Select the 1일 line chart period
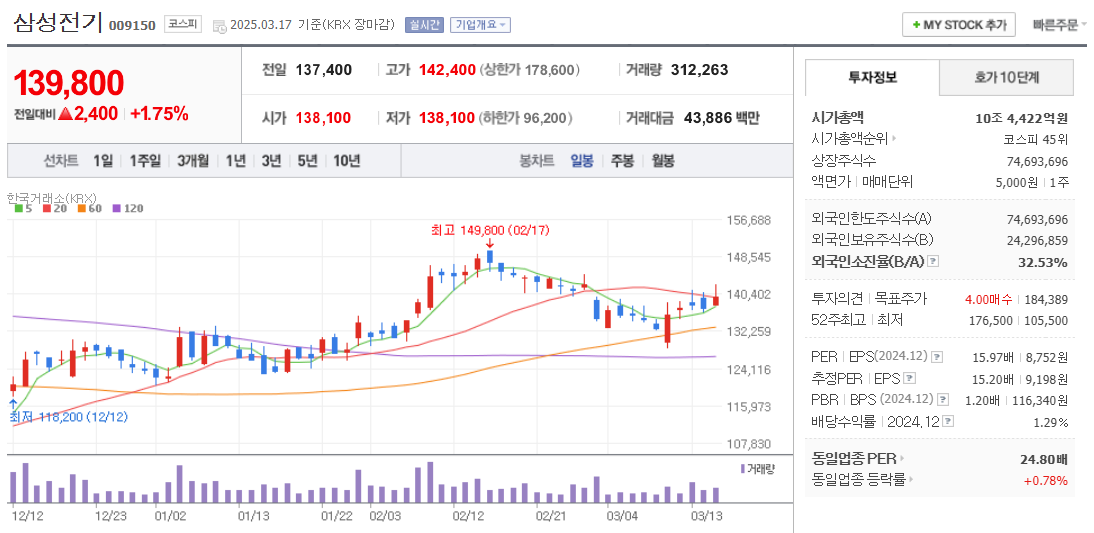Viewport: 1094px width, 533px height. coord(103,161)
